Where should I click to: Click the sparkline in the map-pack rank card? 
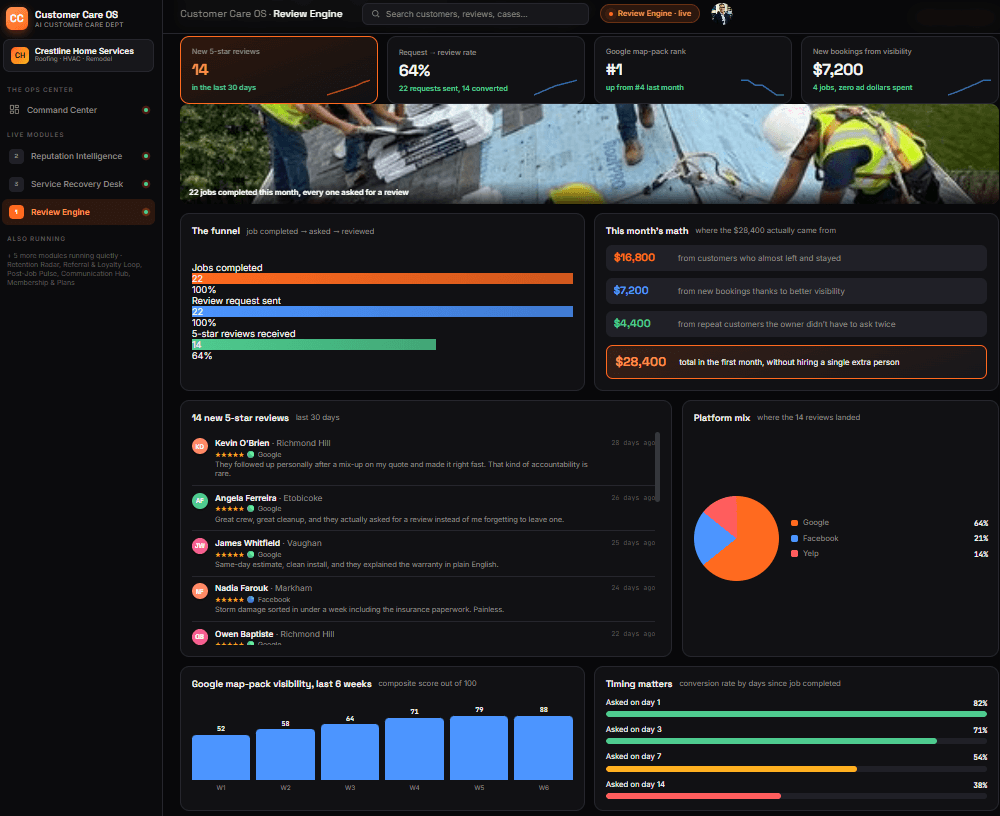coord(762,87)
